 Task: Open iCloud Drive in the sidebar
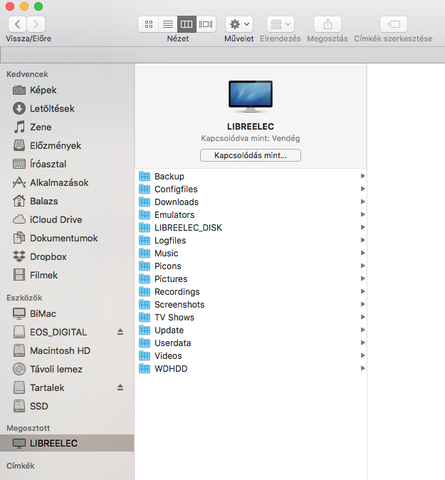(67, 219)
